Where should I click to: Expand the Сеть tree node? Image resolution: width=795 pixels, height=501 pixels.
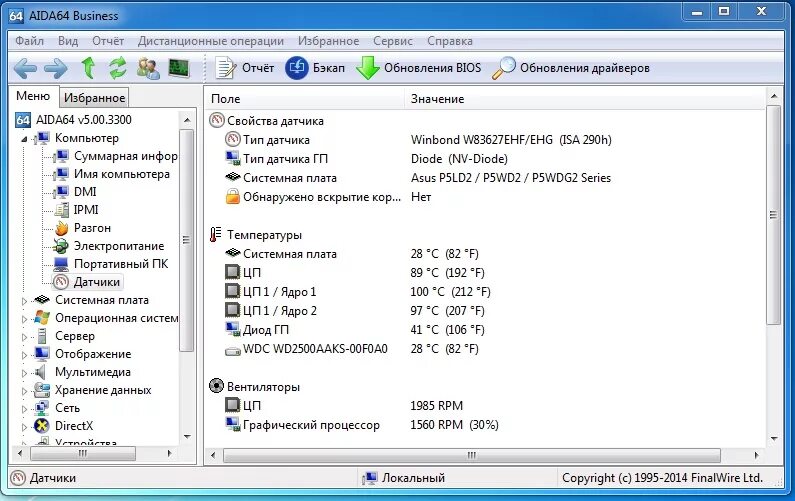pyautogui.click(x=24, y=409)
